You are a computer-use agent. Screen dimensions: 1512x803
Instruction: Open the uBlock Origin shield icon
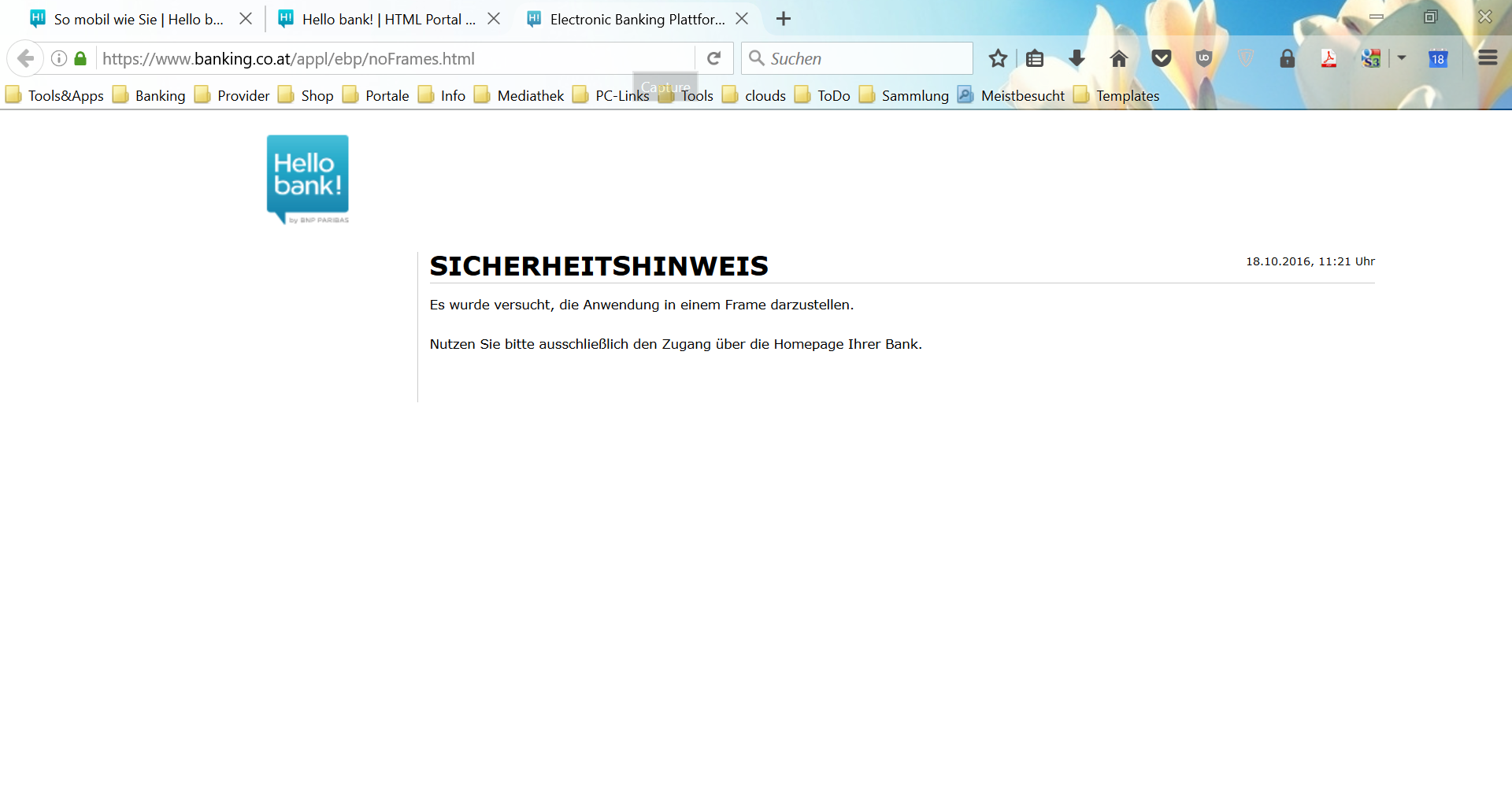1203,58
